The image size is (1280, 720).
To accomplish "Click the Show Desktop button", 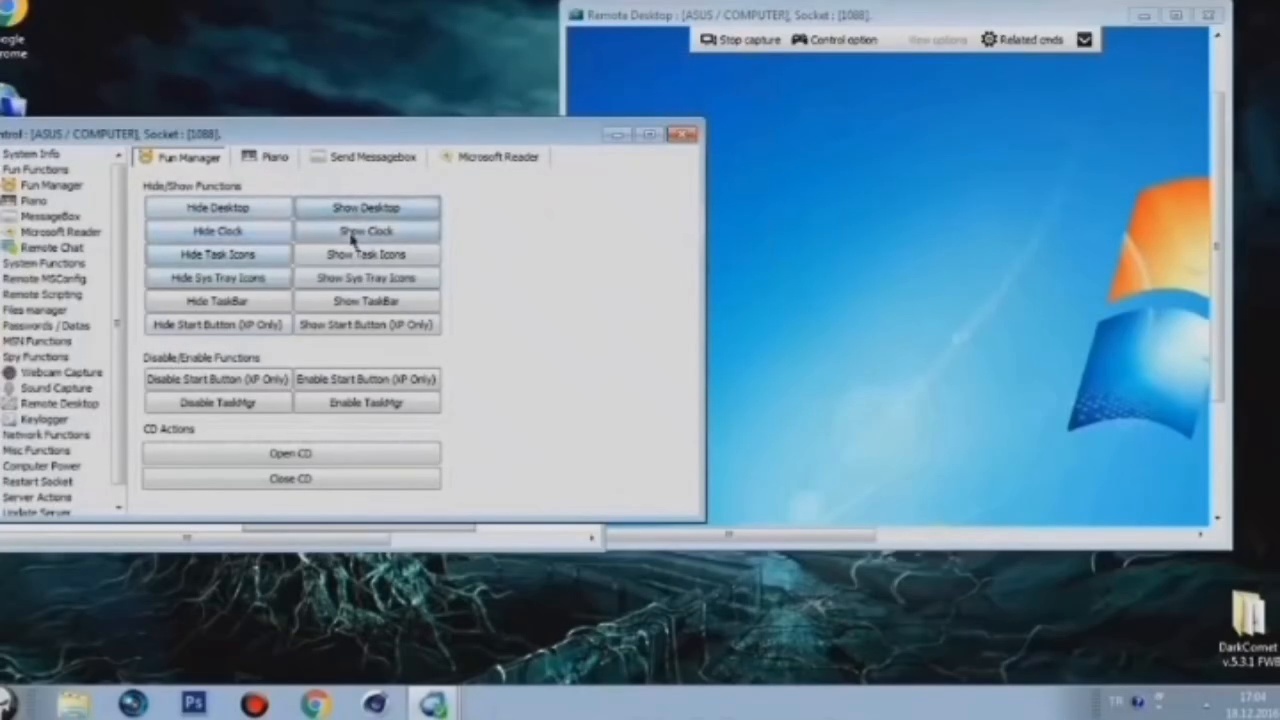I will [366, 208].
